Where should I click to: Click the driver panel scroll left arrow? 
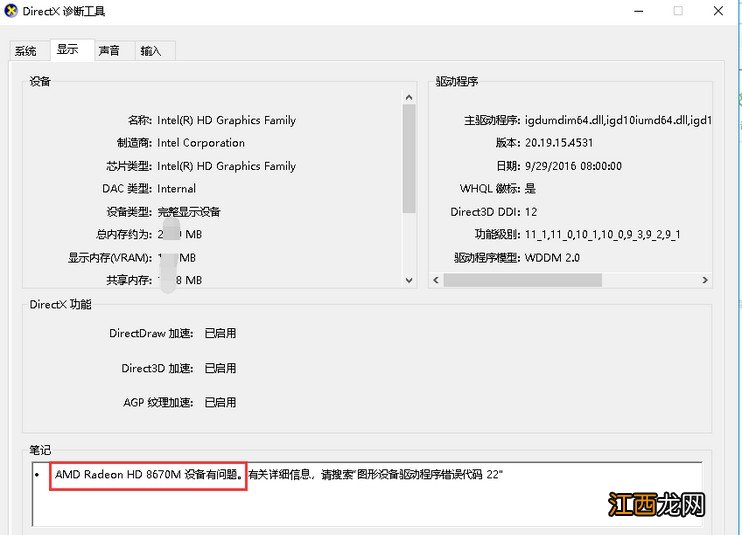pos(436,280)
